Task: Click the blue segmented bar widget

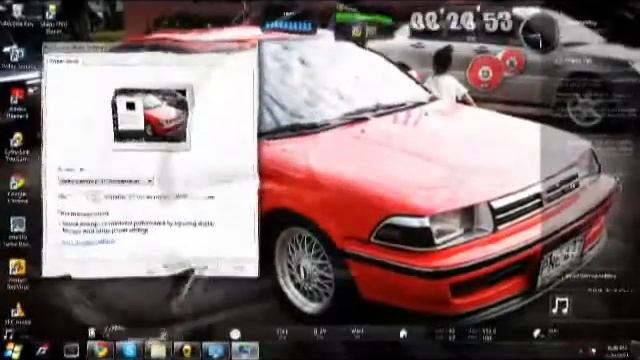Action: (290, 26)
